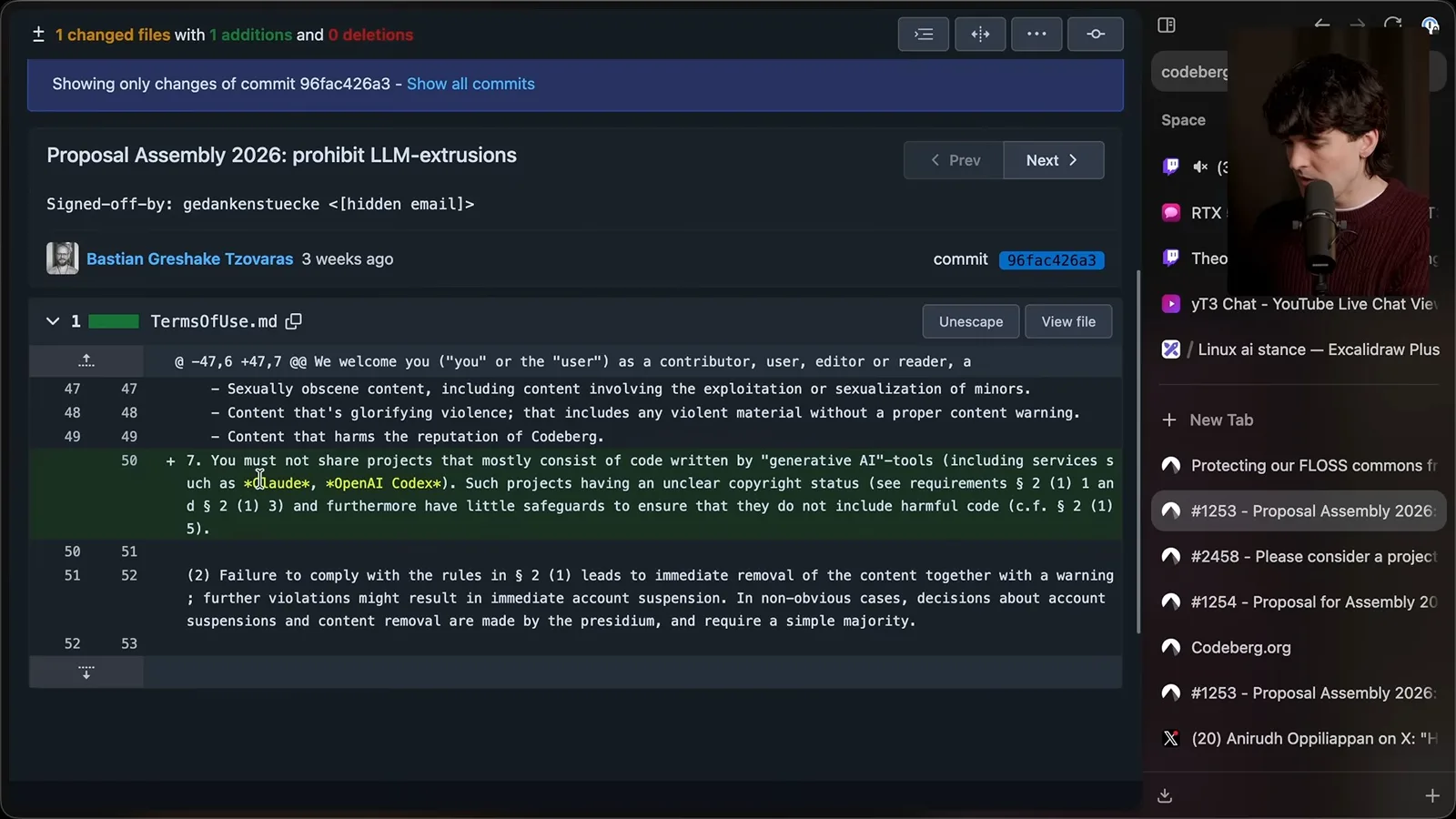
Task: Toggle the browser sidebar panel icon
Action: [x=1167, y=25]
